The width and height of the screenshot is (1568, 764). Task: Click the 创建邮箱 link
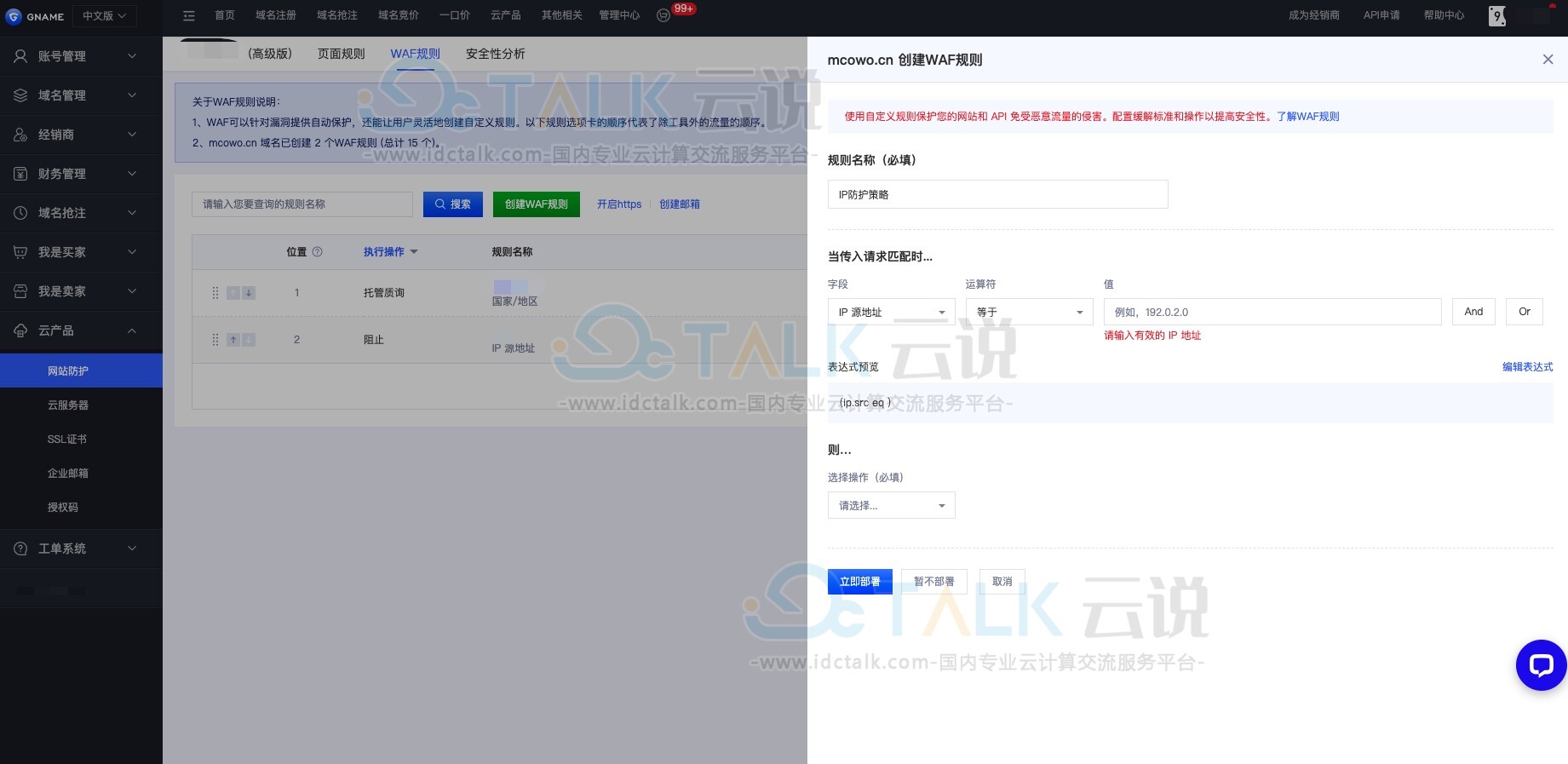[680, 204]
